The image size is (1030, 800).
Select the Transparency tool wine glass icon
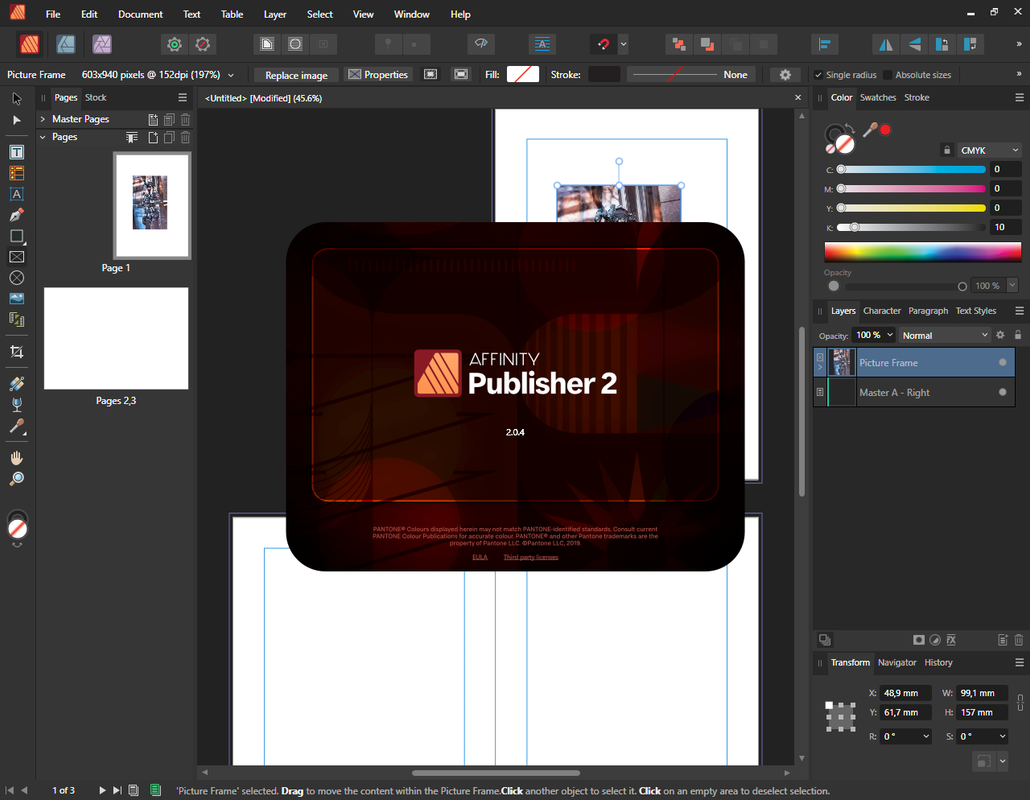pos(16,405)
